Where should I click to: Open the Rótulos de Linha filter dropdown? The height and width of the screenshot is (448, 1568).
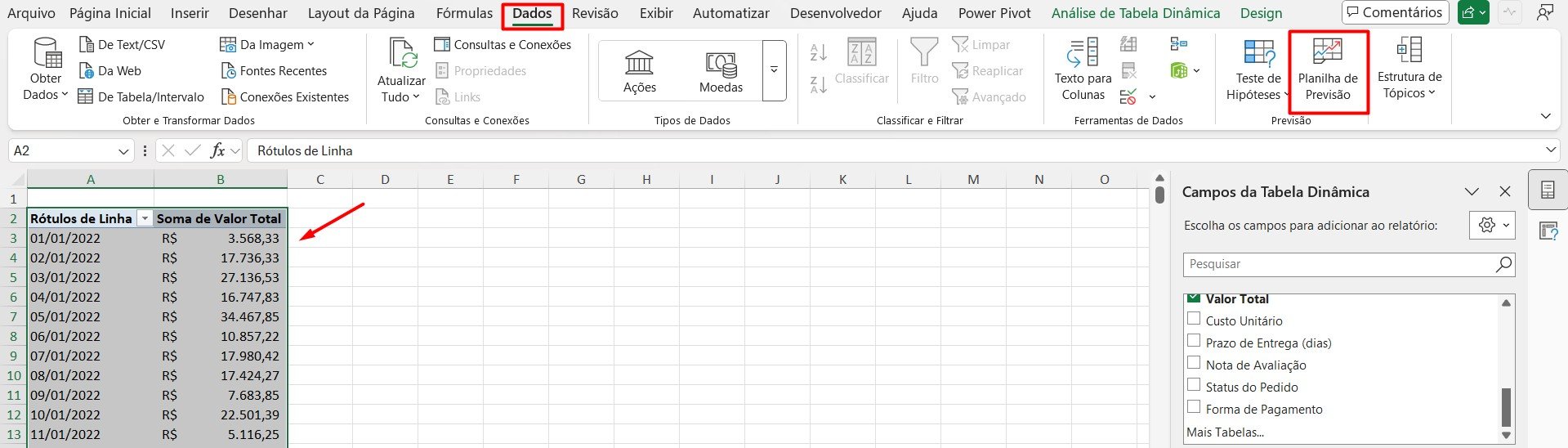(145, 218)
